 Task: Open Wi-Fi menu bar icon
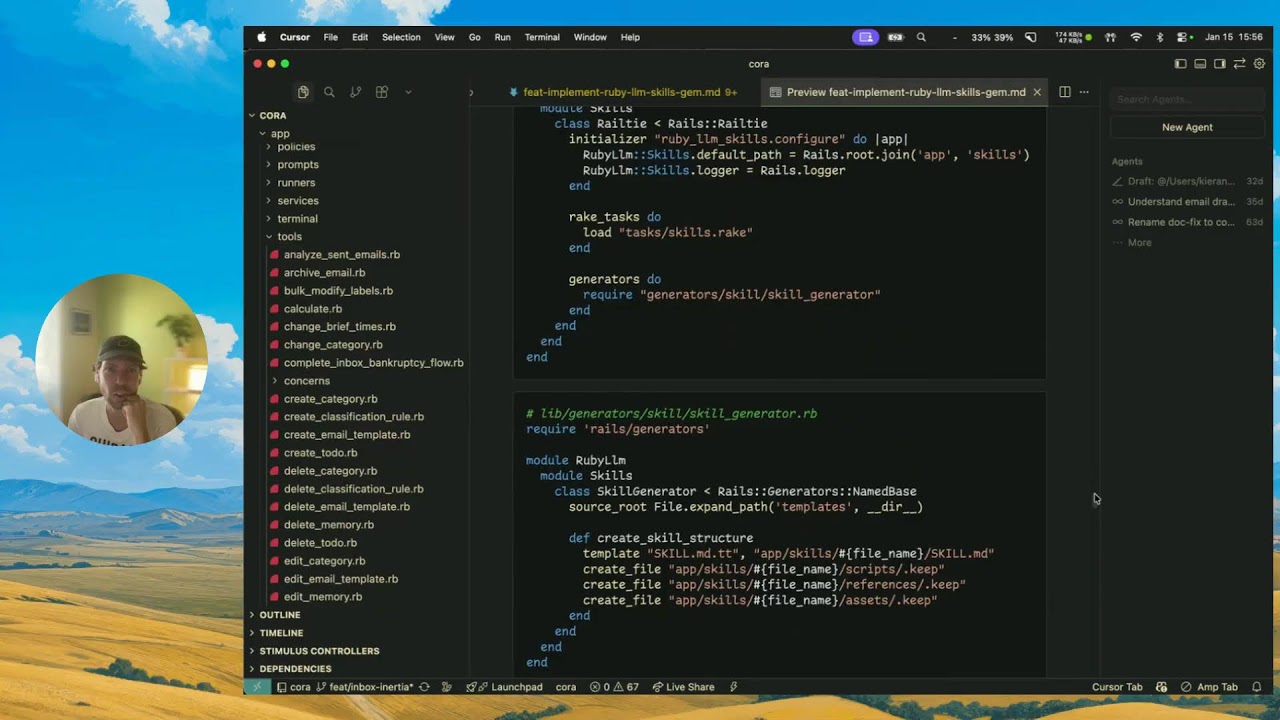point(1136,37)
